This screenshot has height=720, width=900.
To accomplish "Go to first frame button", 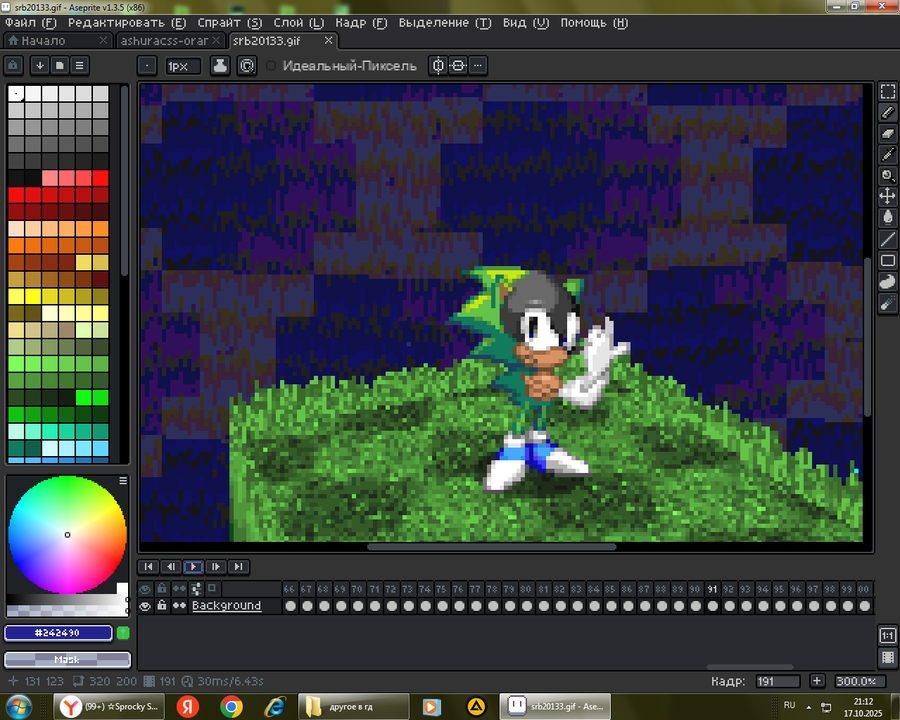I will [x=149, y=567].
